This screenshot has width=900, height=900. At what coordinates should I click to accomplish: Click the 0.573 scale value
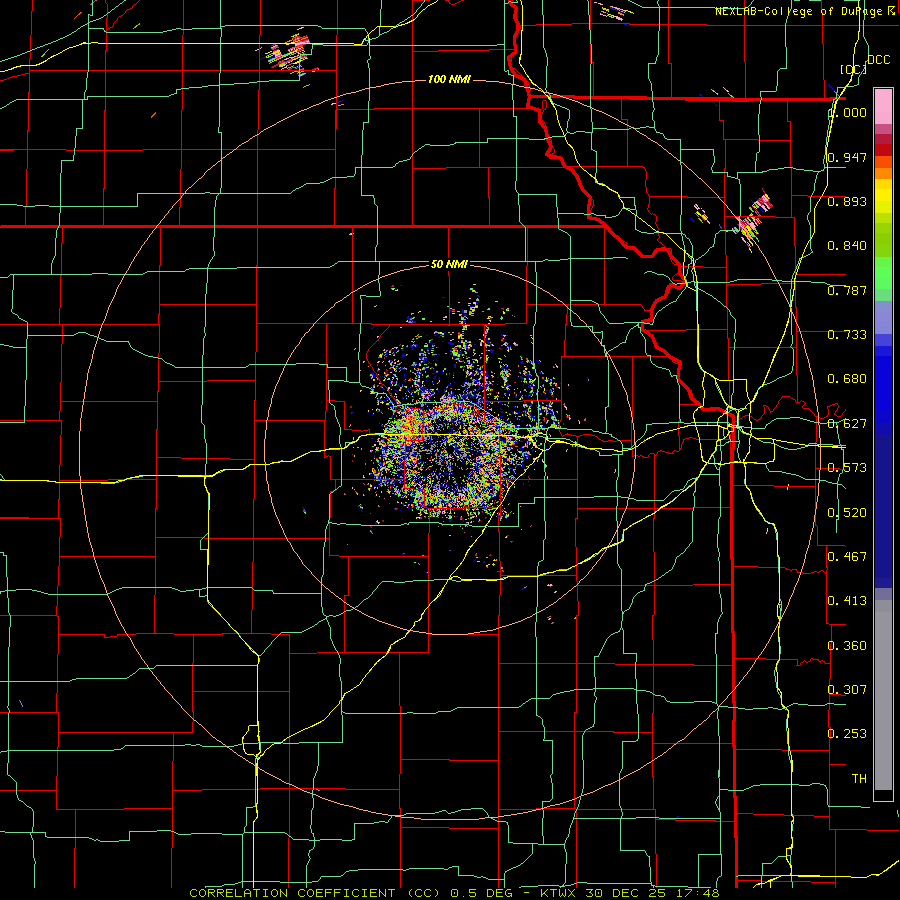[x=847, y=468]
